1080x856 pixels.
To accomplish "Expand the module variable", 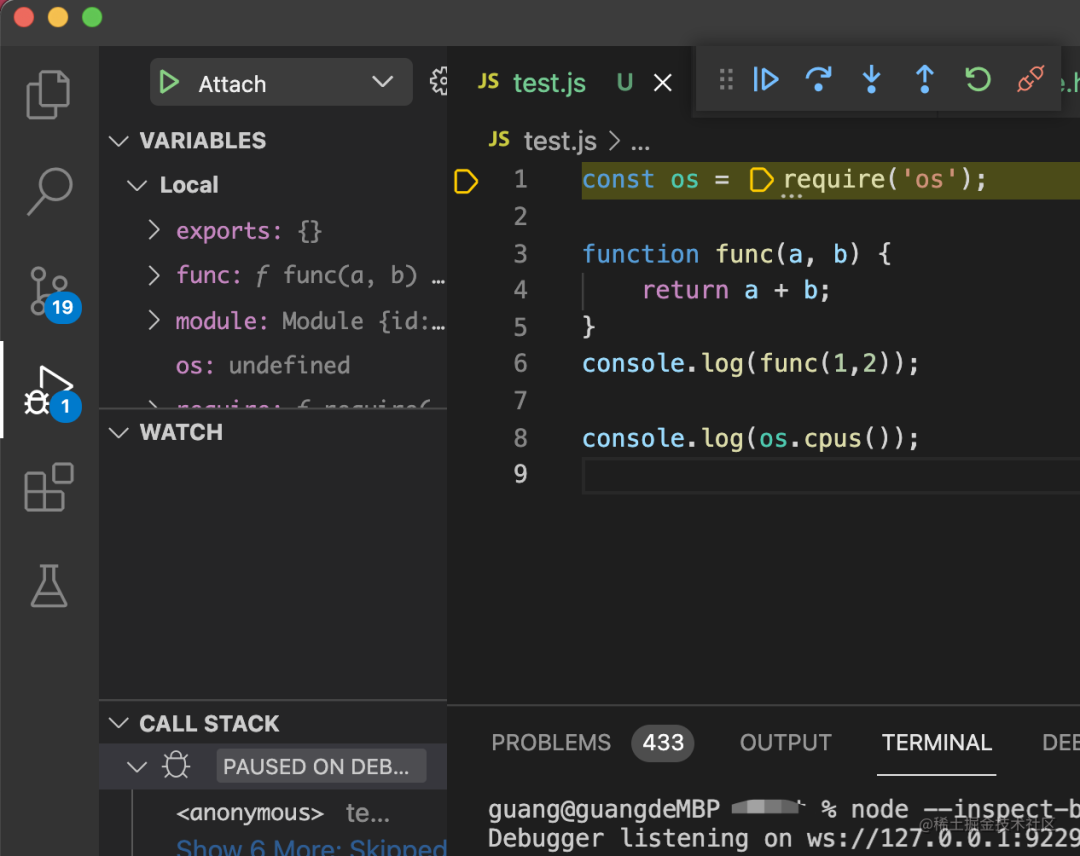I will [154, 320].
